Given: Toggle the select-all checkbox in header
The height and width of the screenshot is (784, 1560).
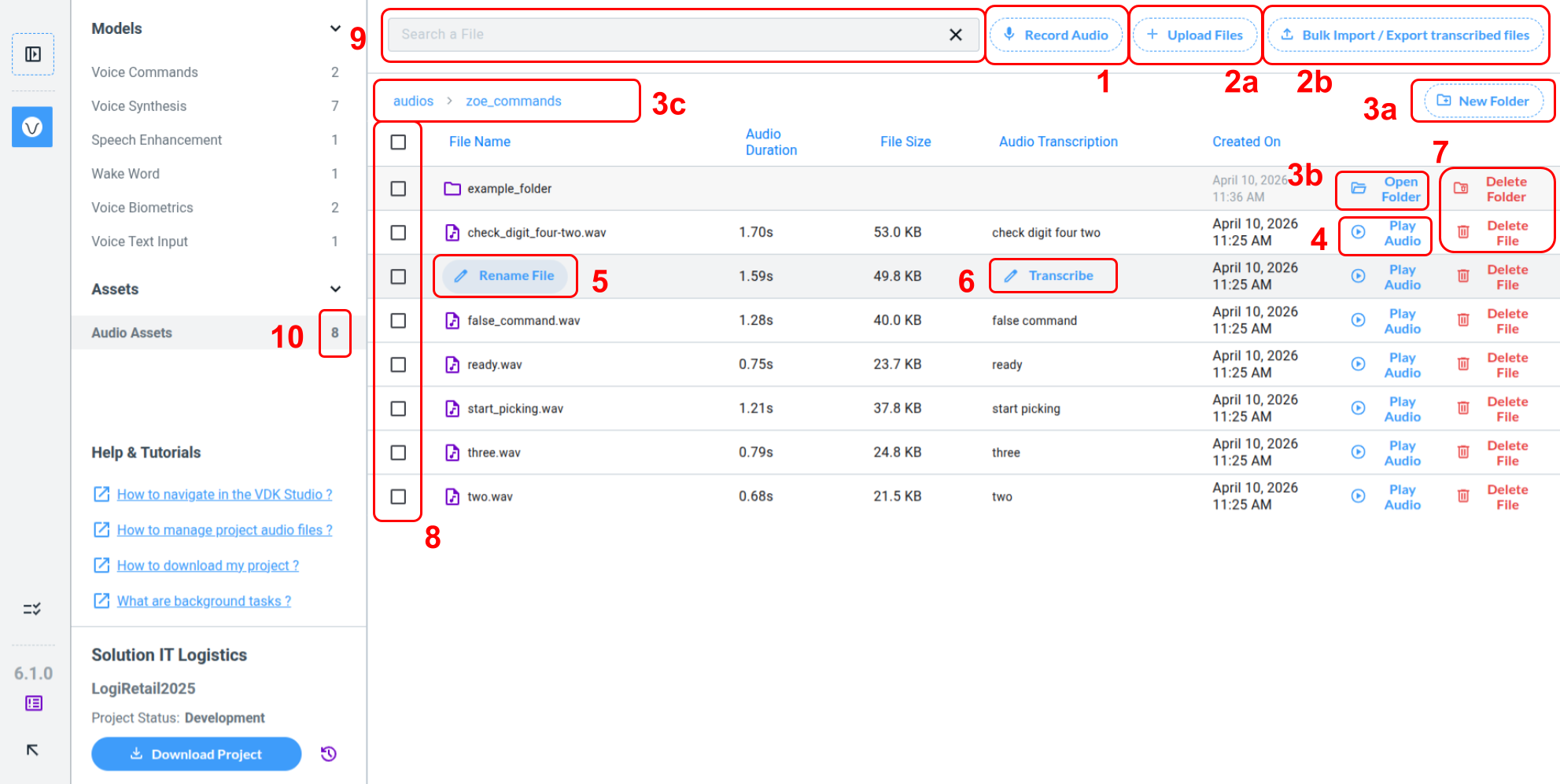Looking at the screenshot, I should pyautogui.click(x=398, y=142).
